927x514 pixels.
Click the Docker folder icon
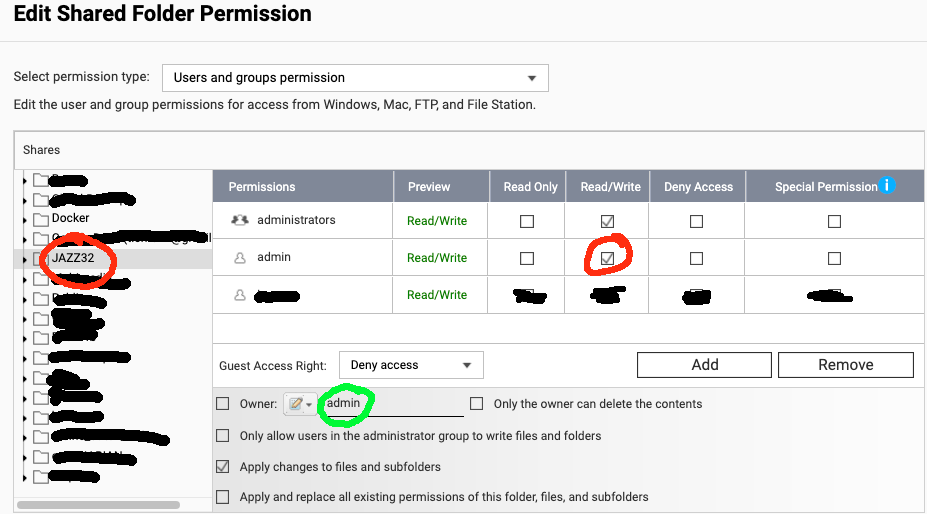coord(41,218)
